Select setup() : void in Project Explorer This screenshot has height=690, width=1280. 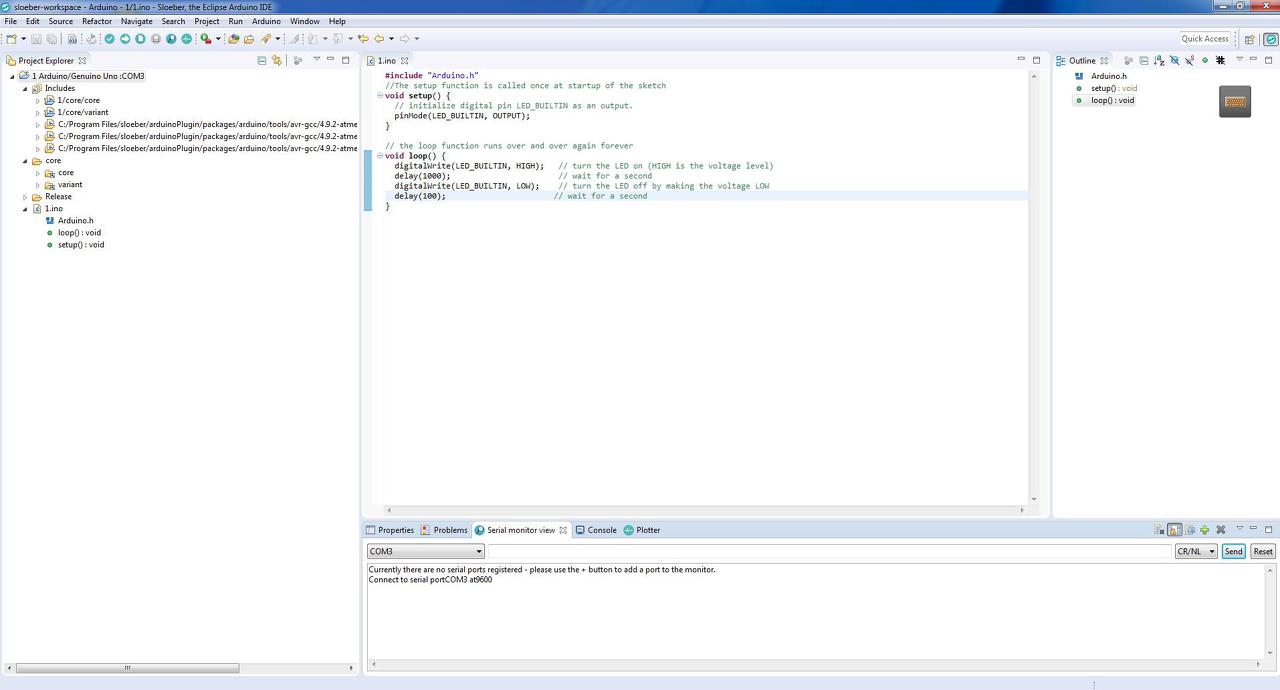point(81,245)
